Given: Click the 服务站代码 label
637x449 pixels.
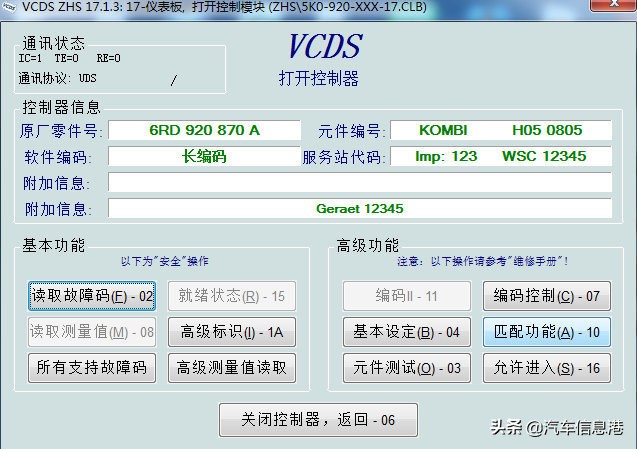Looking at the screenshot, I should coord(344,157).
